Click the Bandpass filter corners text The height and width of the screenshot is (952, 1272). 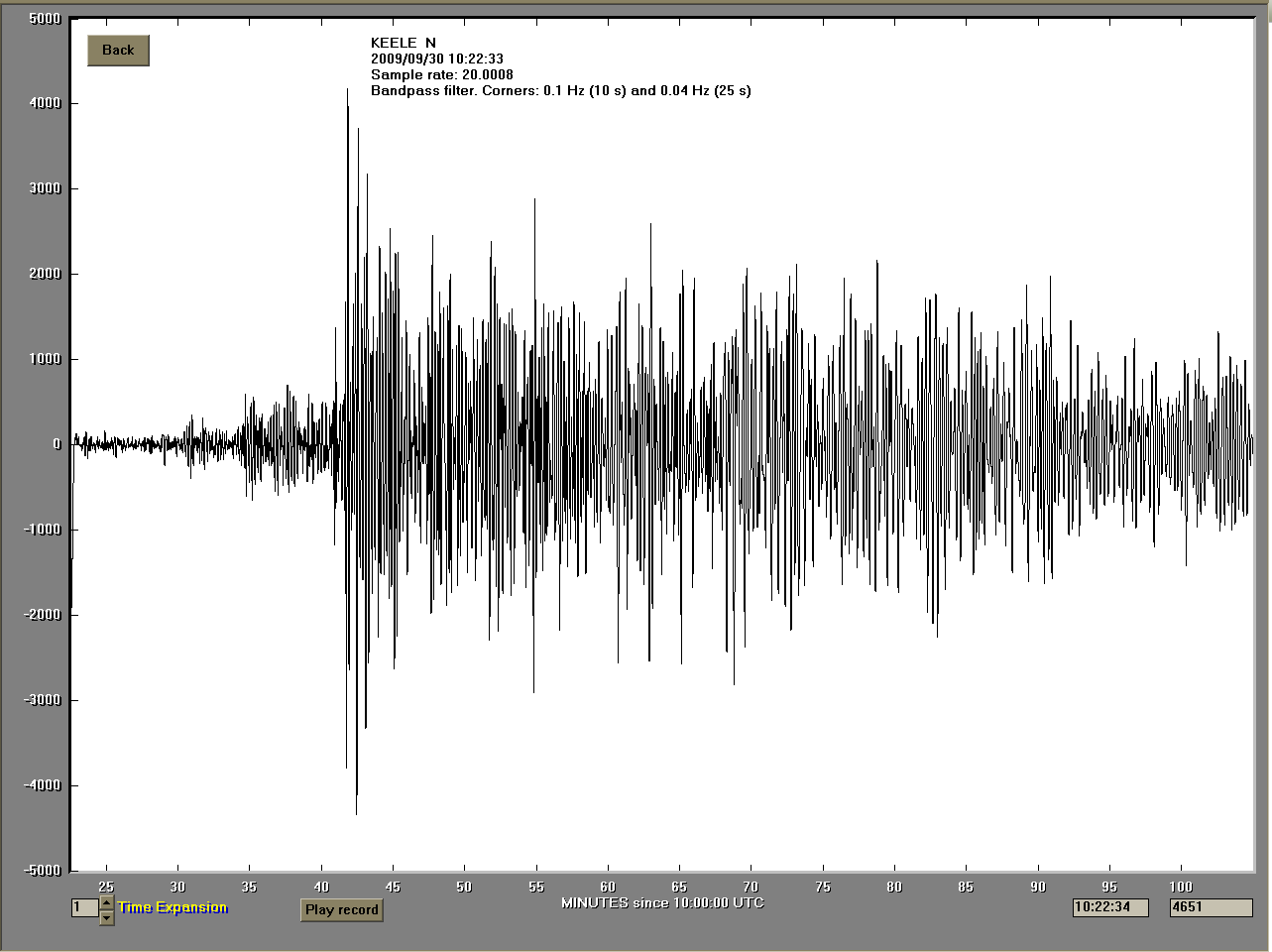tap(561, 90)
